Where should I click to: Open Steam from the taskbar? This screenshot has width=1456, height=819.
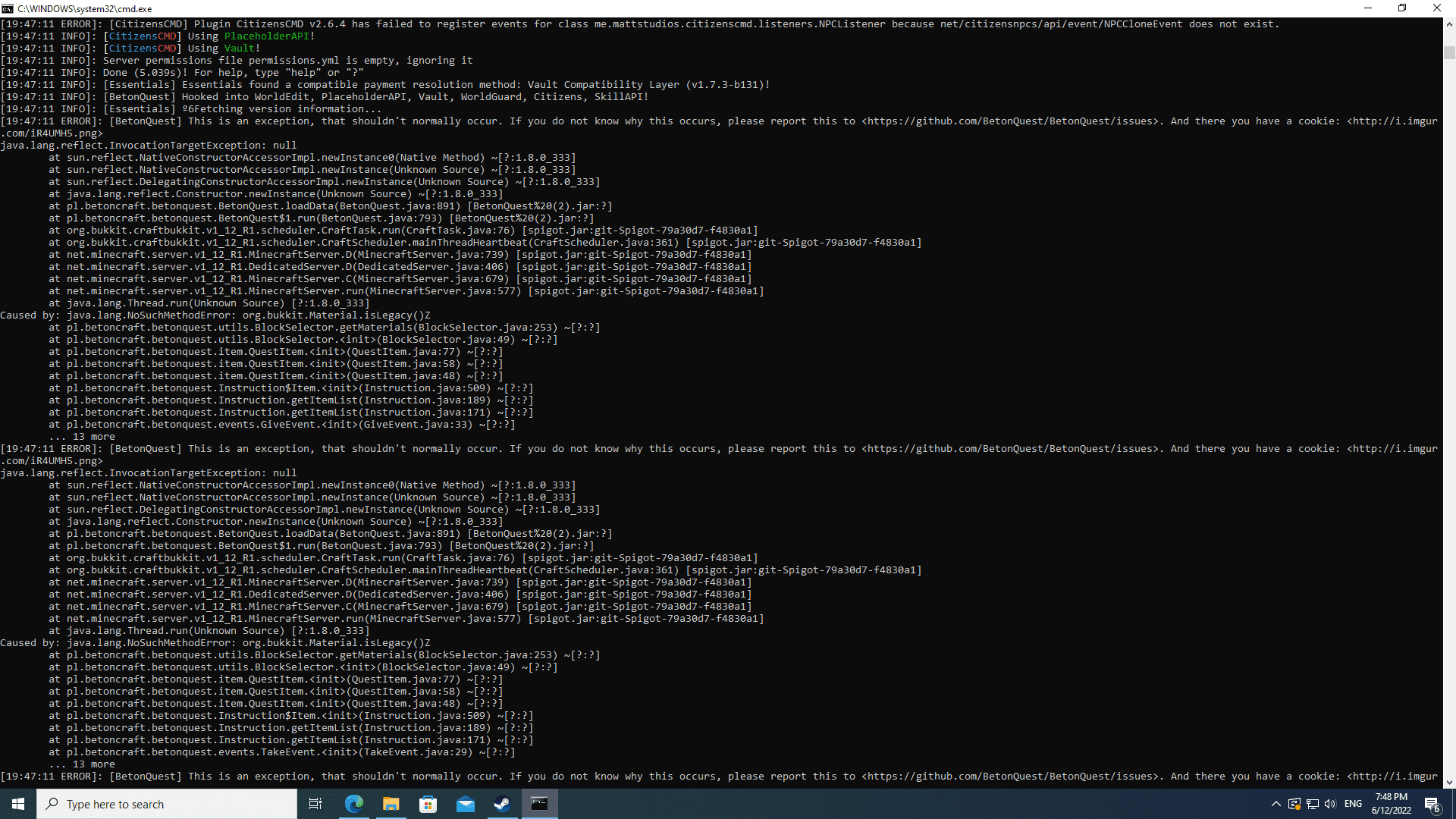click(502, 804)
